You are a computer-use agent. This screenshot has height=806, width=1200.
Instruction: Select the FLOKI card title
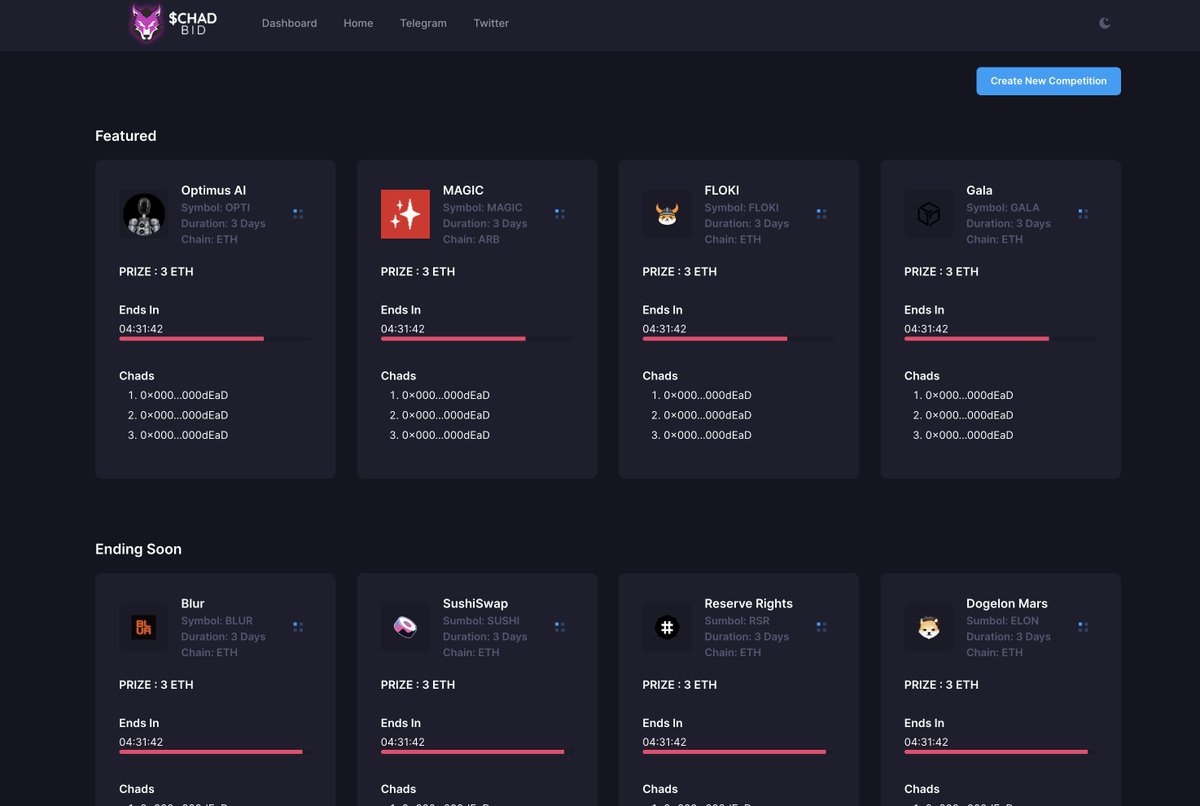(722, 190)
